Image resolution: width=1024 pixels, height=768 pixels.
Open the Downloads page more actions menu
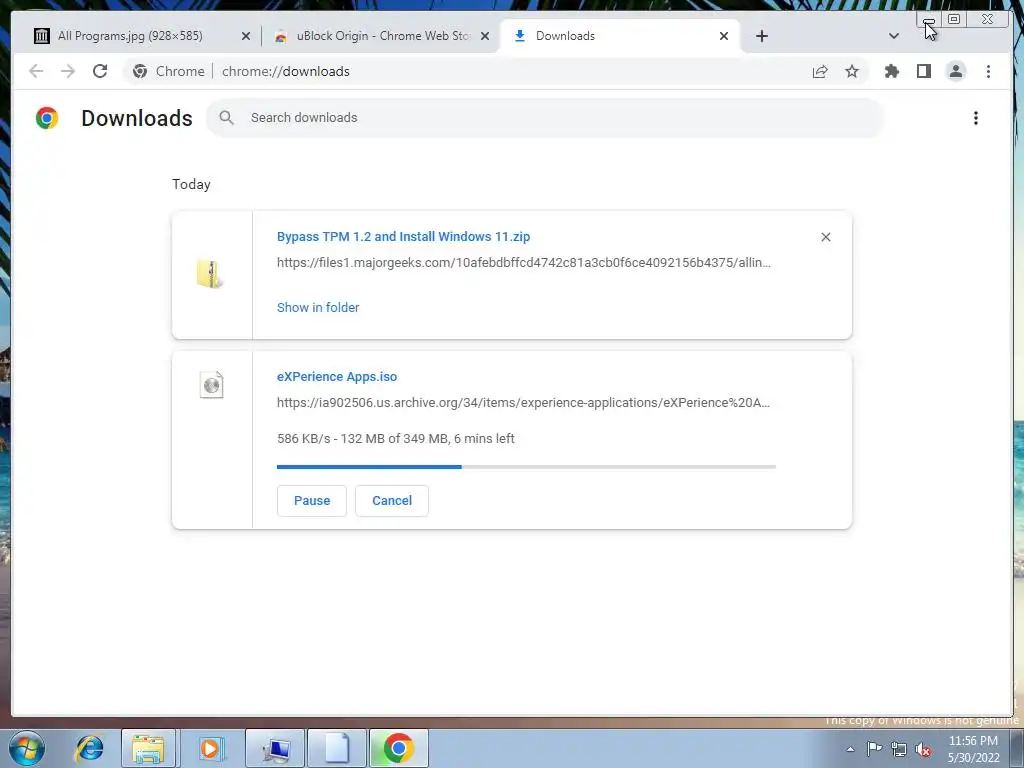976,118
